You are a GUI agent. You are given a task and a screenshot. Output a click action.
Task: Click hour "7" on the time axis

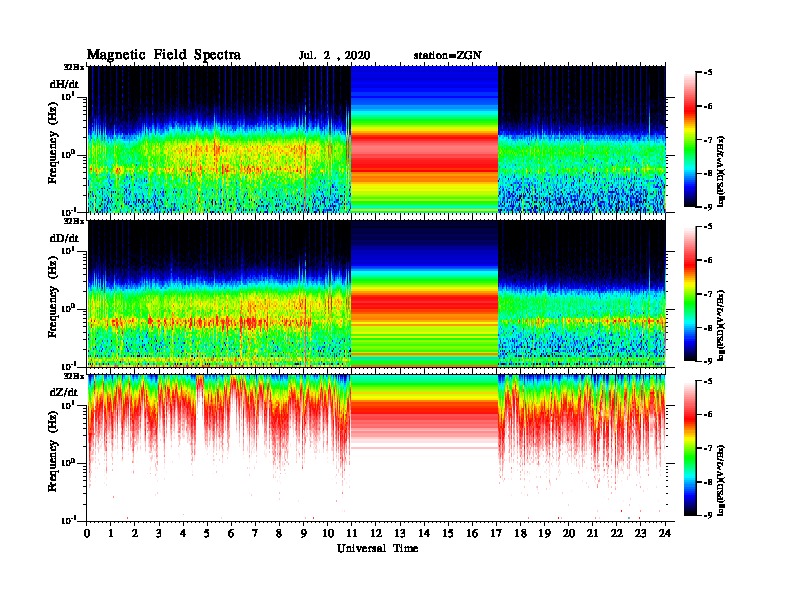(256, 533)
